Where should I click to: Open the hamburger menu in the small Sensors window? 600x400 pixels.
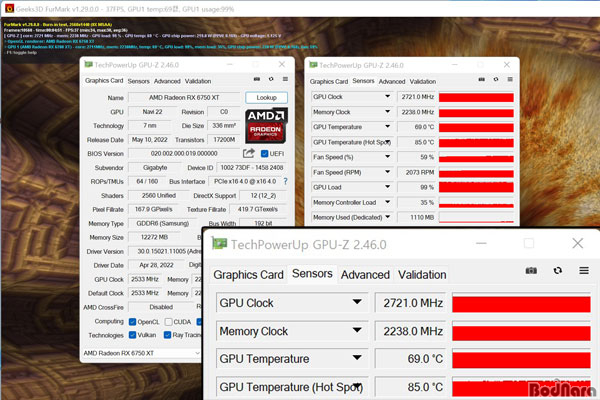pyautogui.click(x=510, y=79)
